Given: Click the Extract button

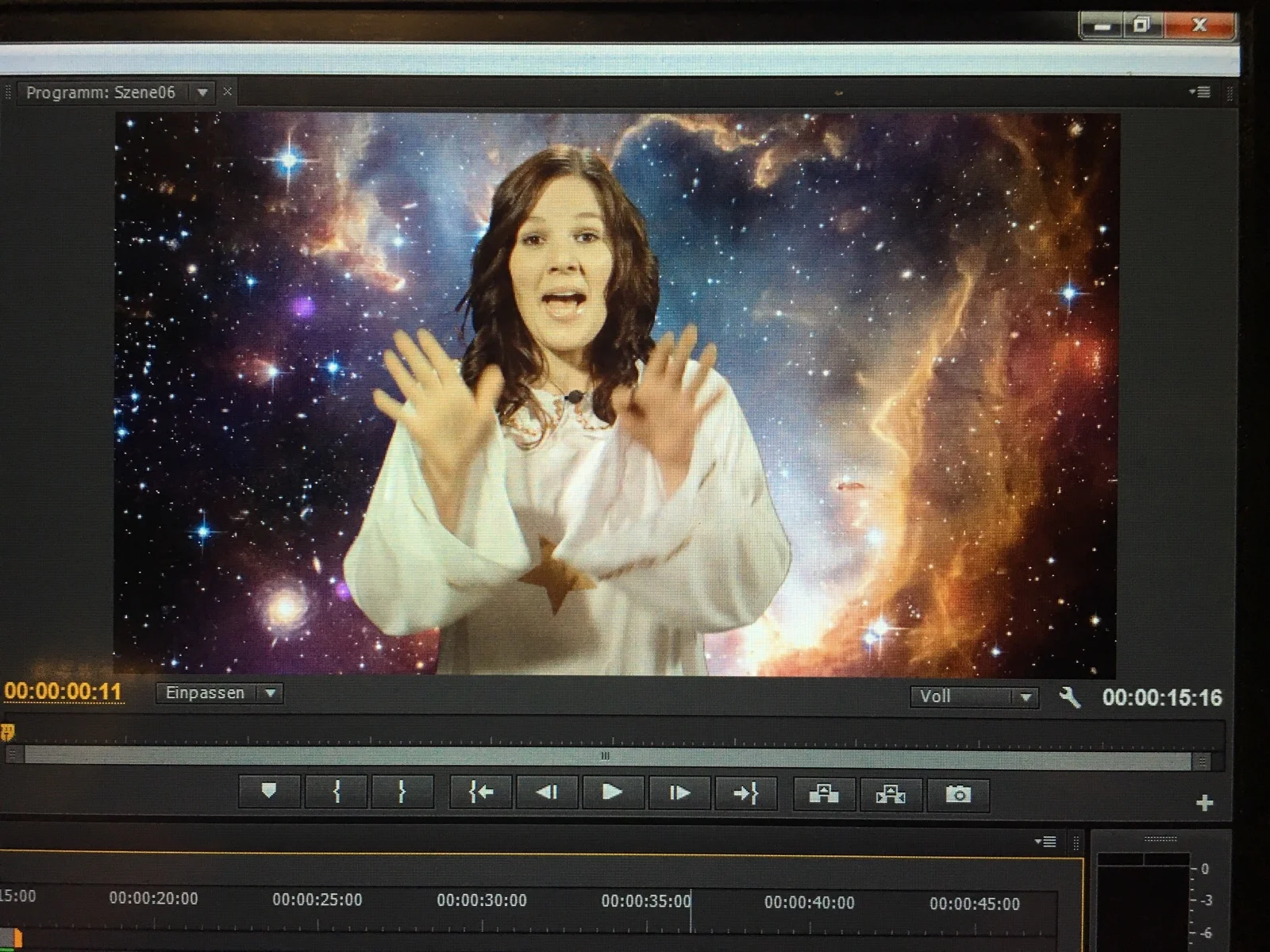Looking at the screenshot, I should (891, 795).
